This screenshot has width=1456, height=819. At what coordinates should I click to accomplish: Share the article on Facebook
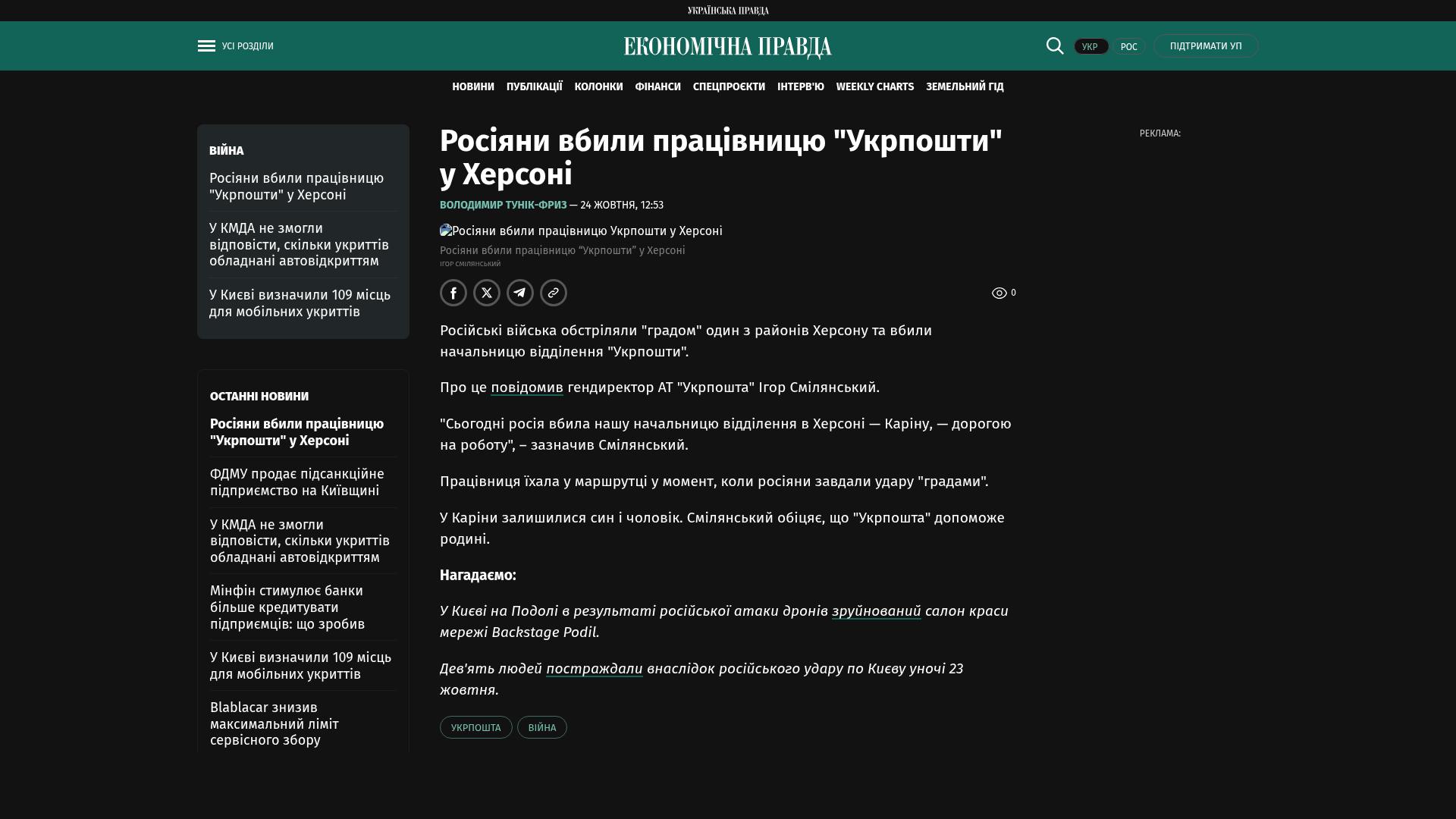(x=453, y=293)
